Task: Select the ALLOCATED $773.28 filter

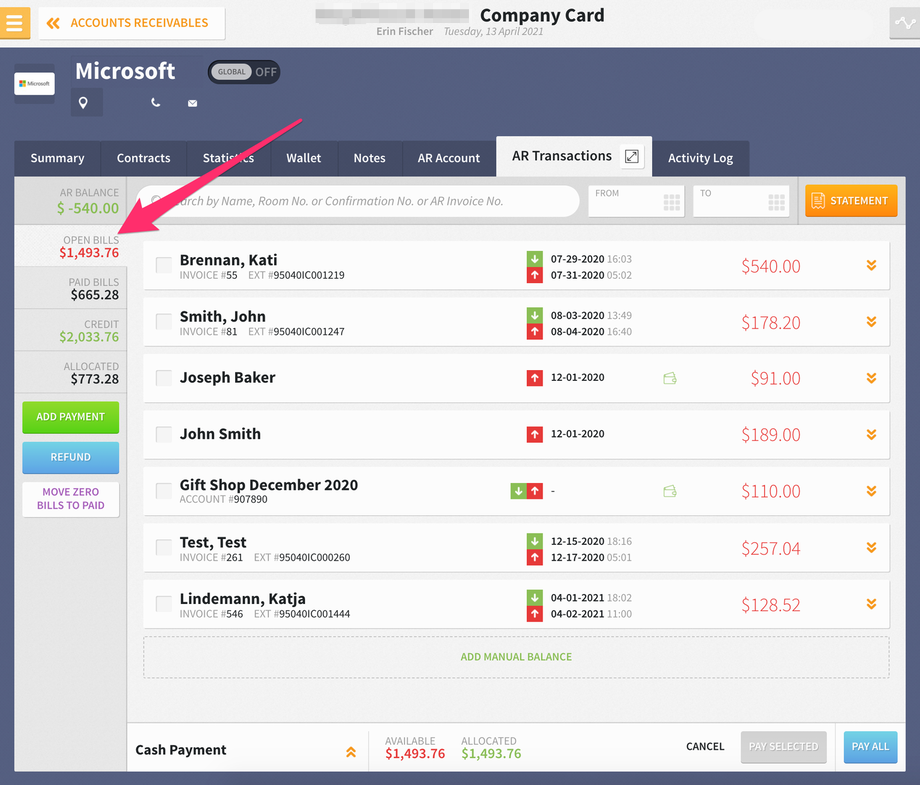Action: (70, 373)
